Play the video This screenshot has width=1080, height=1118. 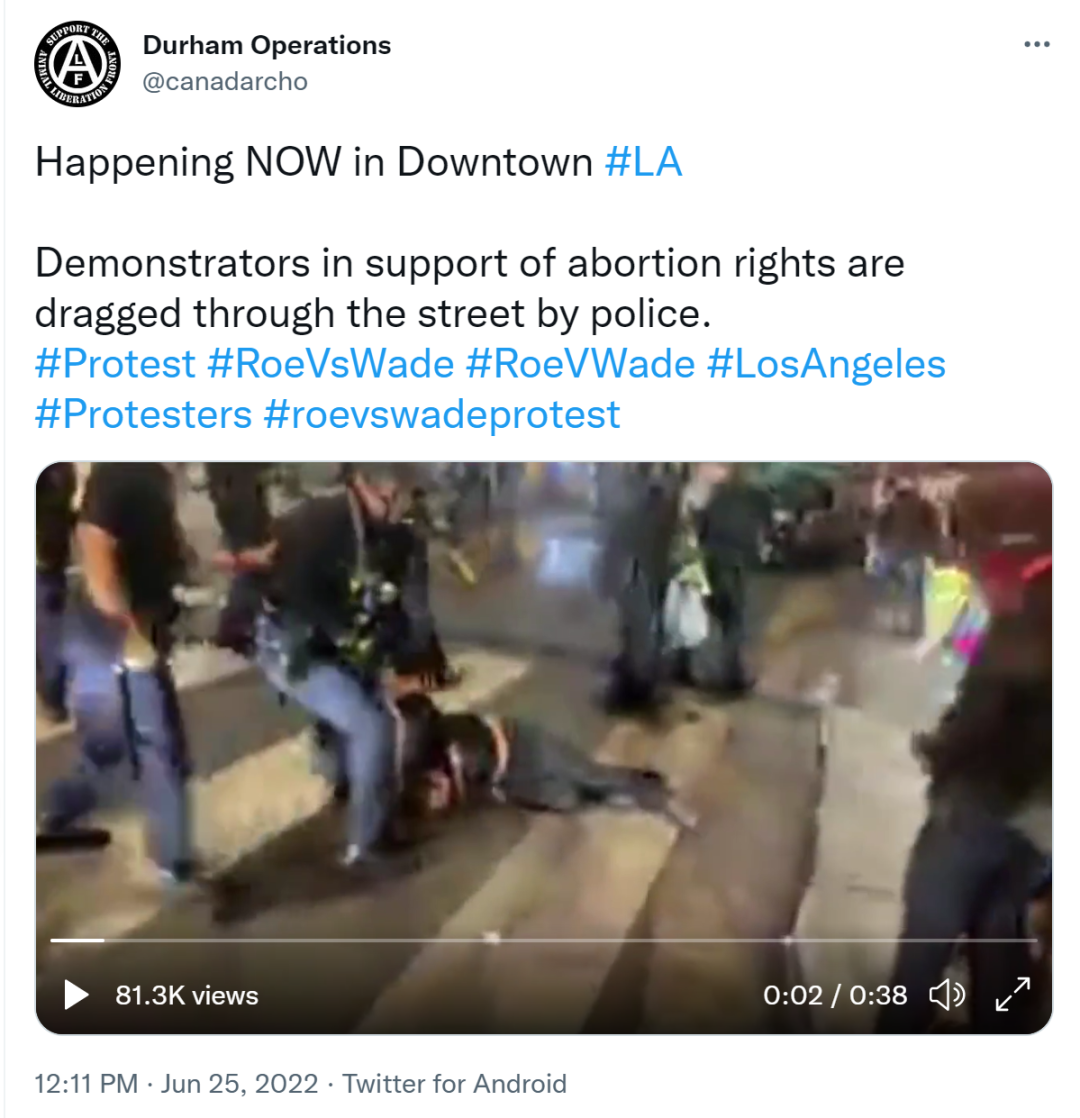(76, 994)
